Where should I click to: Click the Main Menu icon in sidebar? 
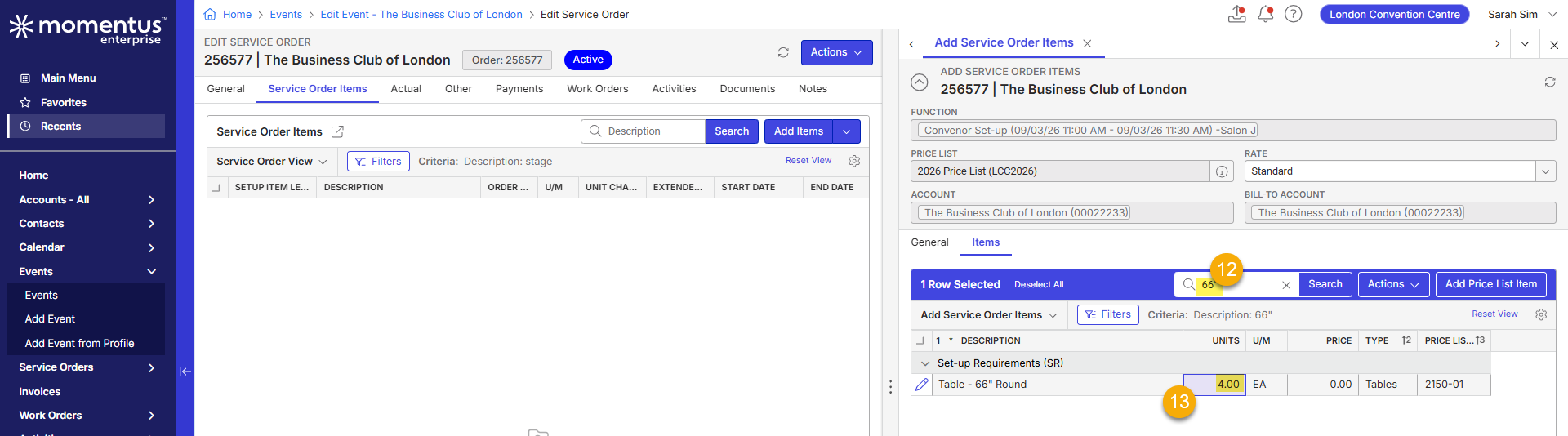(25, 78)
